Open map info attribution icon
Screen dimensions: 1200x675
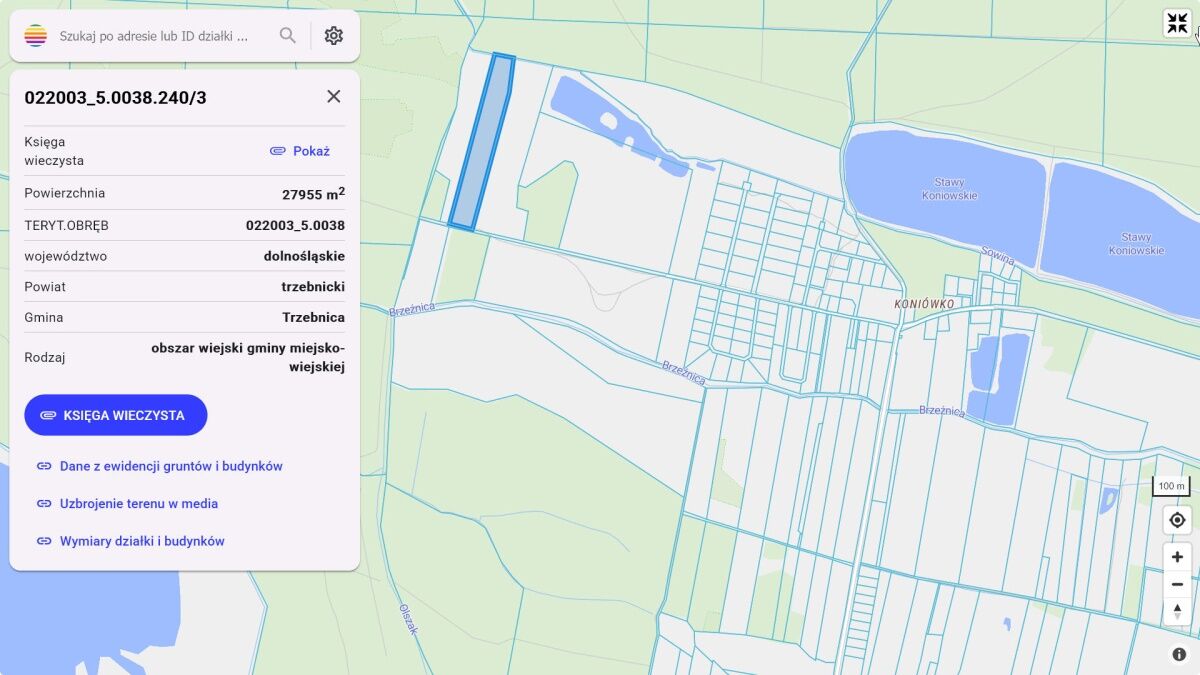[x=1179, y=654]
